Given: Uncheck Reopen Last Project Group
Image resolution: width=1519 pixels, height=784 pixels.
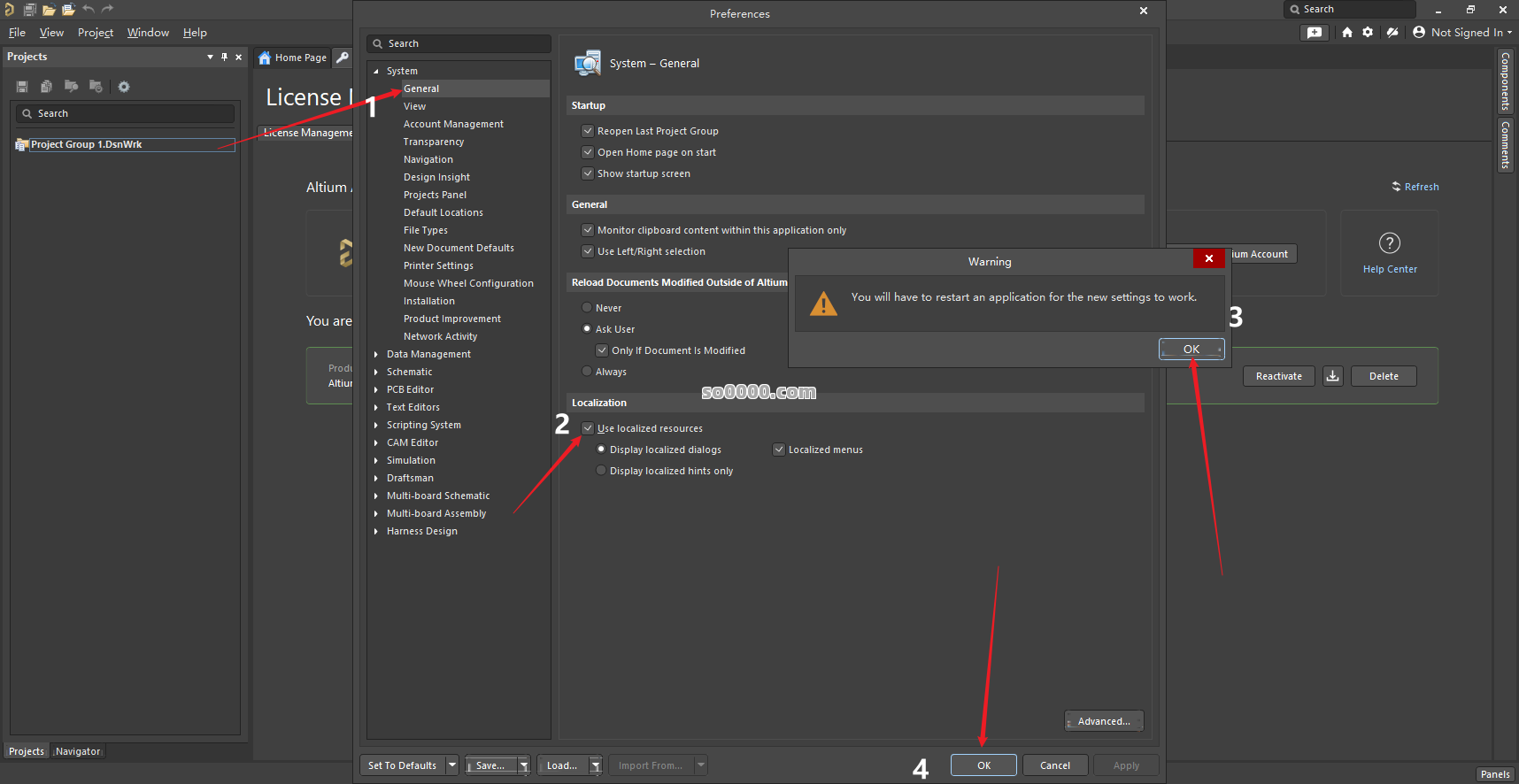Looking at the screenshot, I should [588, 131].
